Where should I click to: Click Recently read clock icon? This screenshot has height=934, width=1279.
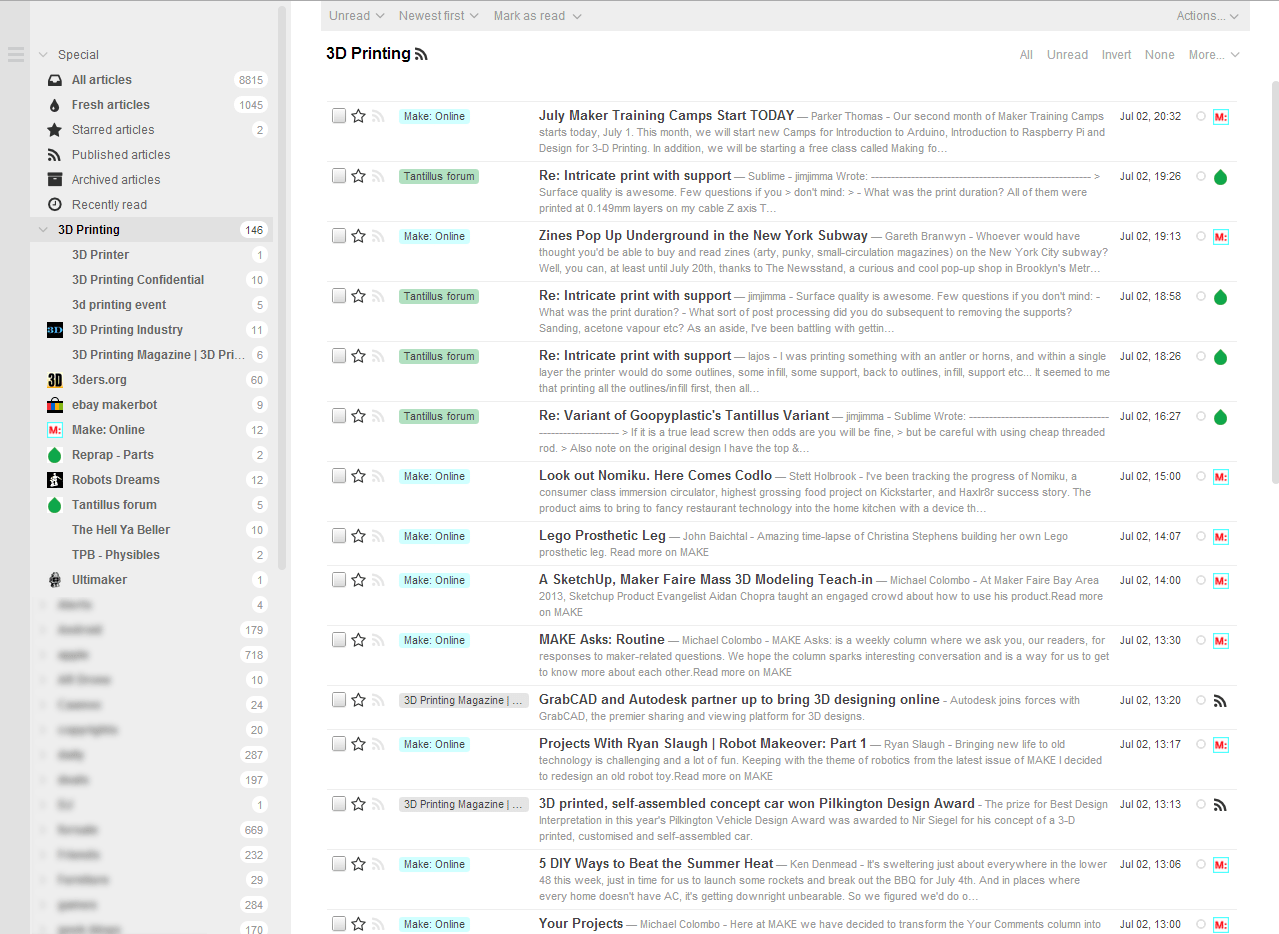(55, 205)
